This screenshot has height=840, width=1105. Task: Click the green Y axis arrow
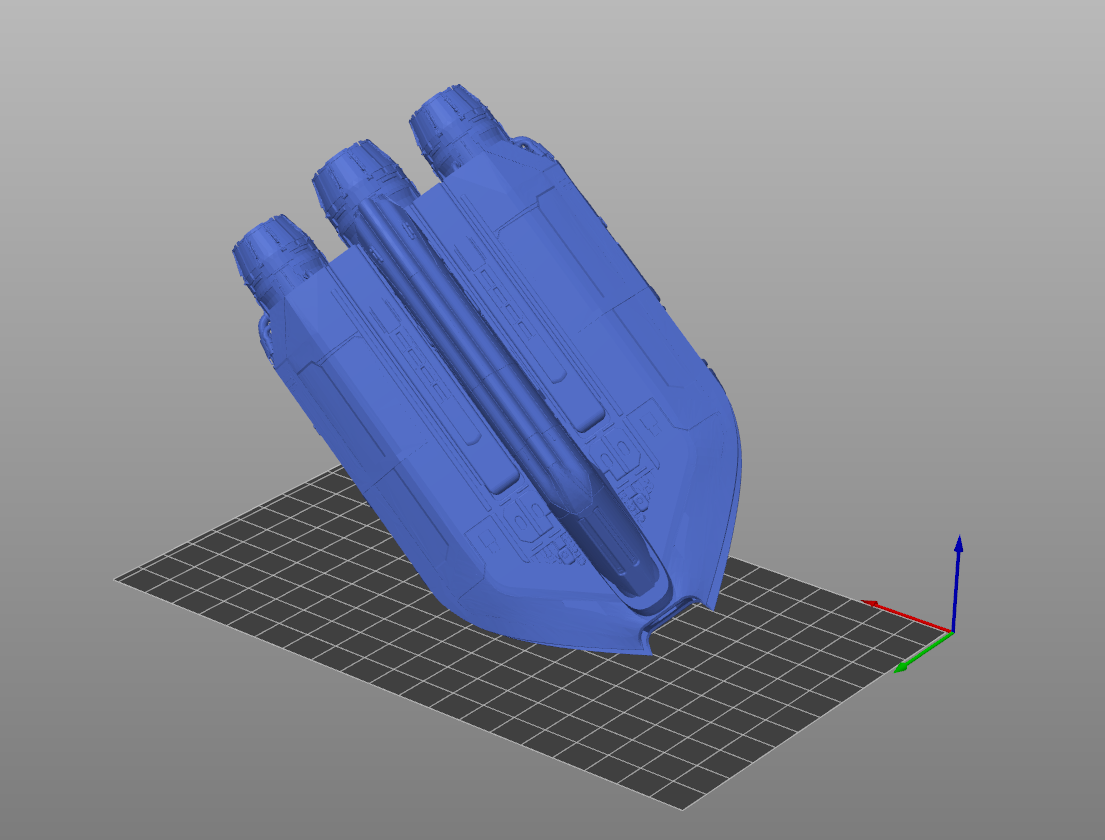tap(923, 653)
